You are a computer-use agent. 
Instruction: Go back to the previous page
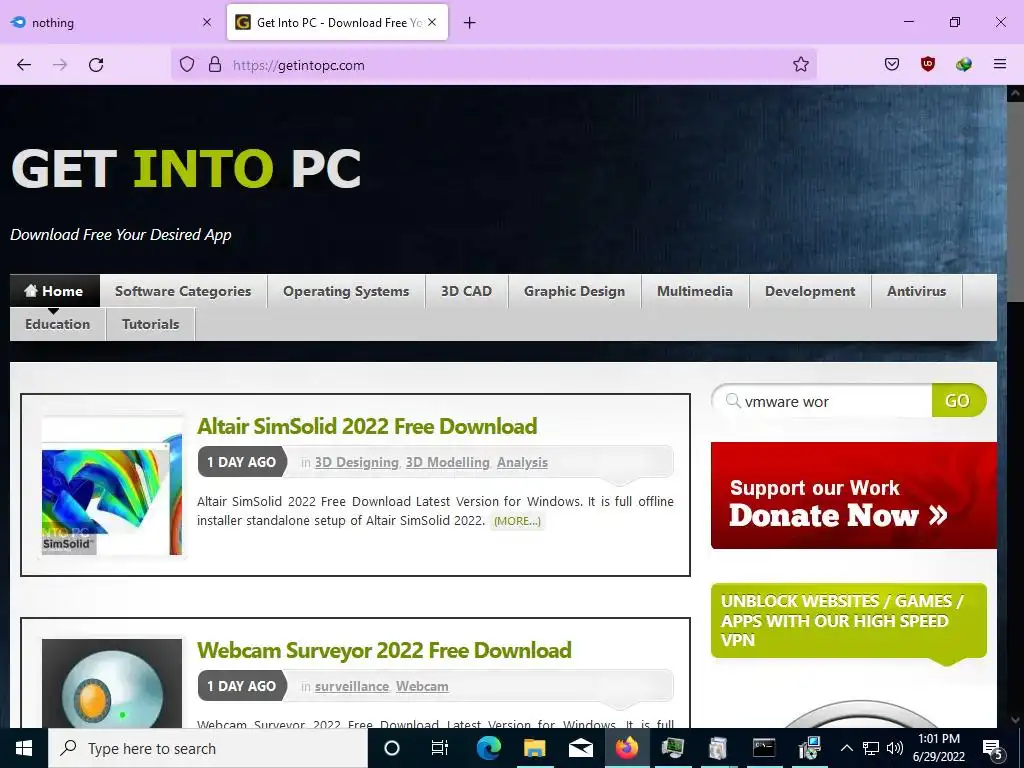[x=24, y=65]
